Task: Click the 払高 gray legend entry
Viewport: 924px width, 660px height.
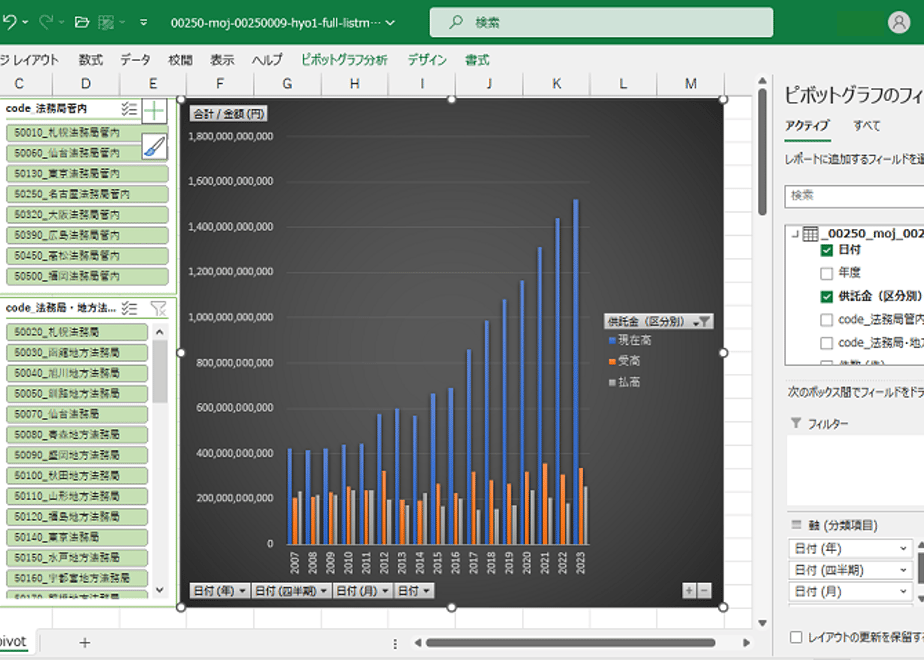Action: 624,382
